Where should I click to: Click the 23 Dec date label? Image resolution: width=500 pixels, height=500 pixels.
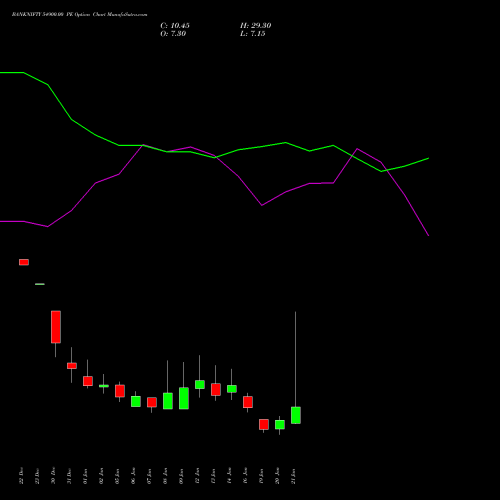38,476
